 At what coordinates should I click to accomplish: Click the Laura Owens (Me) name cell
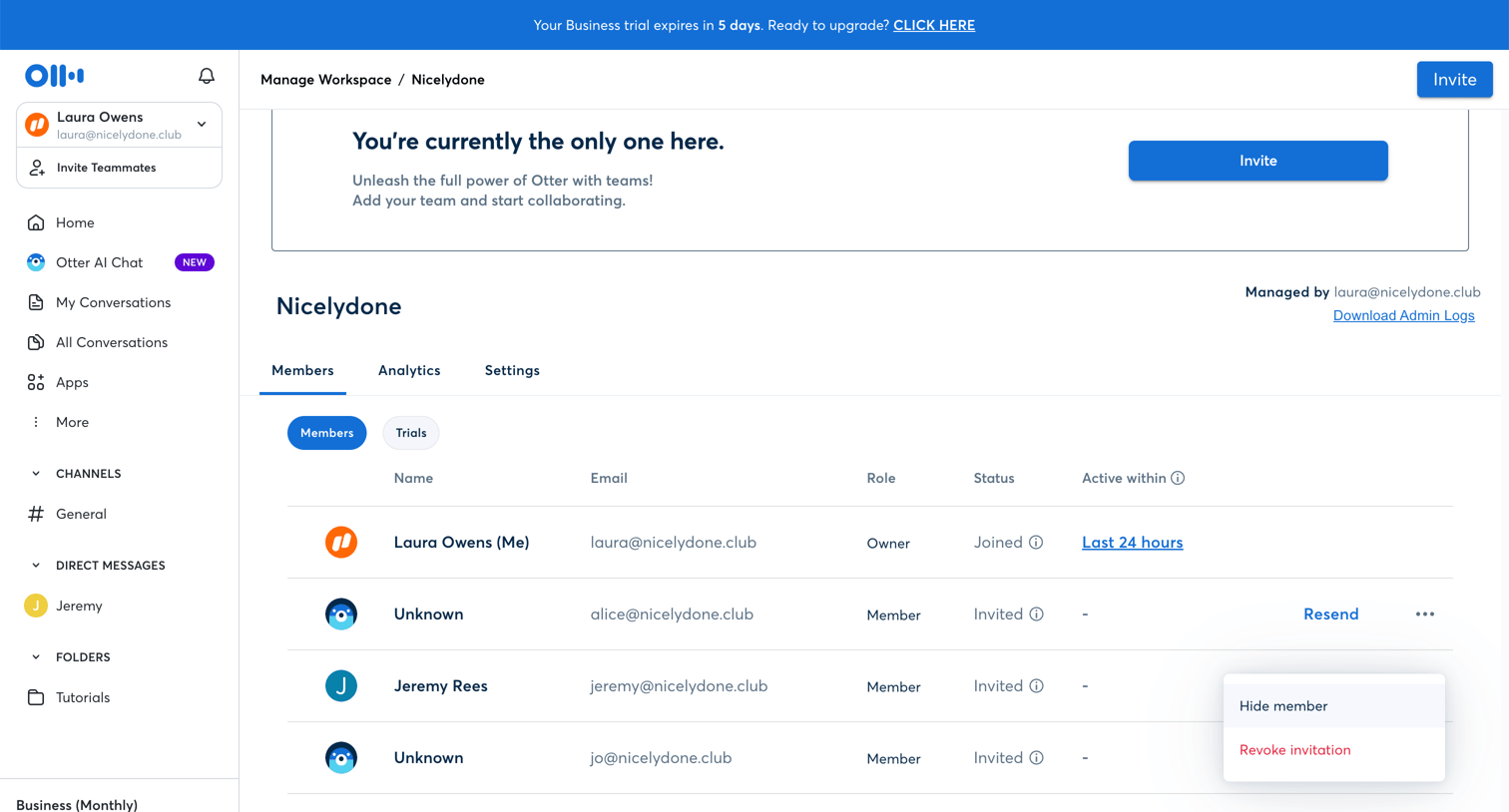point(461,543)
